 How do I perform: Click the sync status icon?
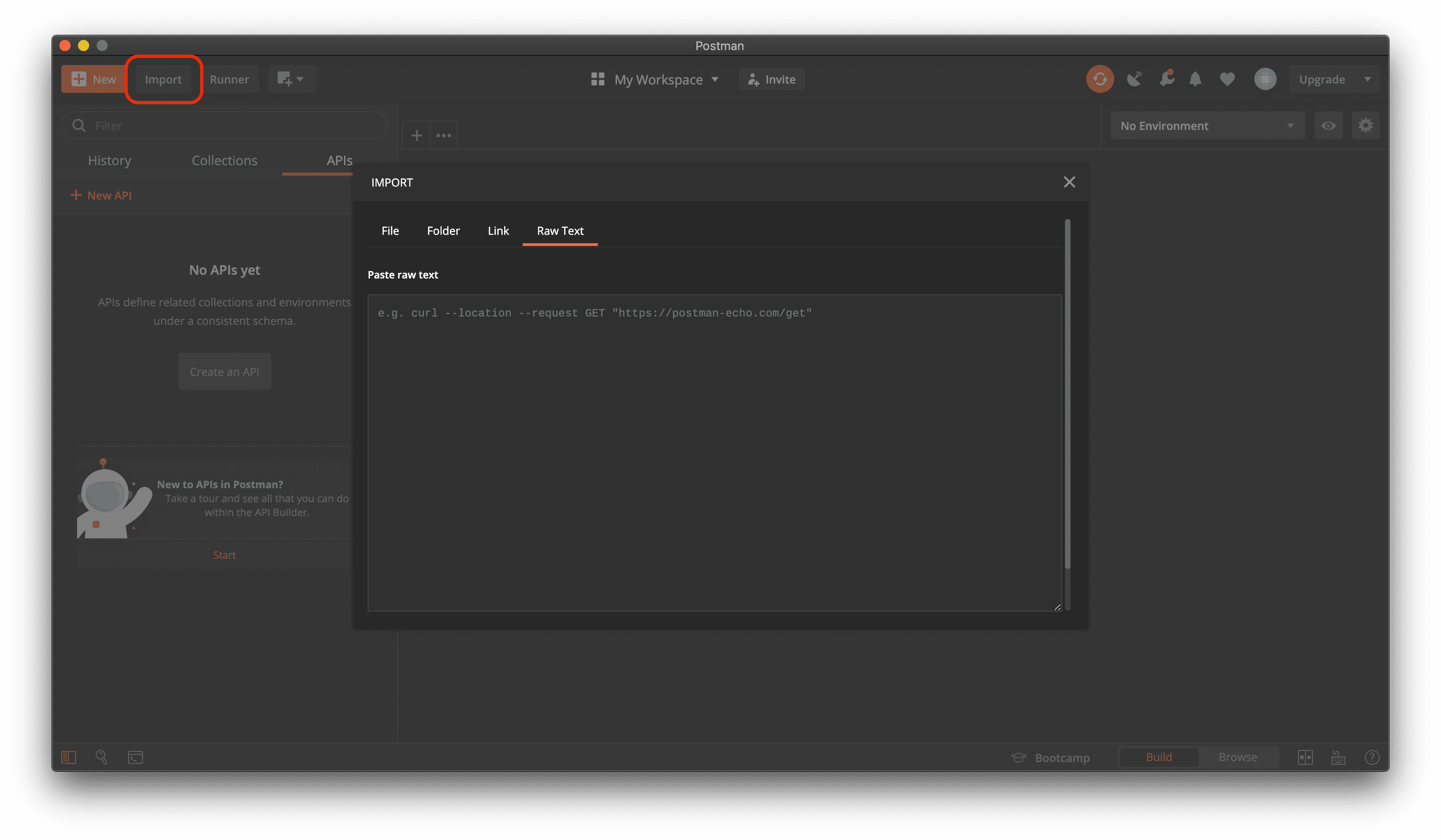(1099, 79)
